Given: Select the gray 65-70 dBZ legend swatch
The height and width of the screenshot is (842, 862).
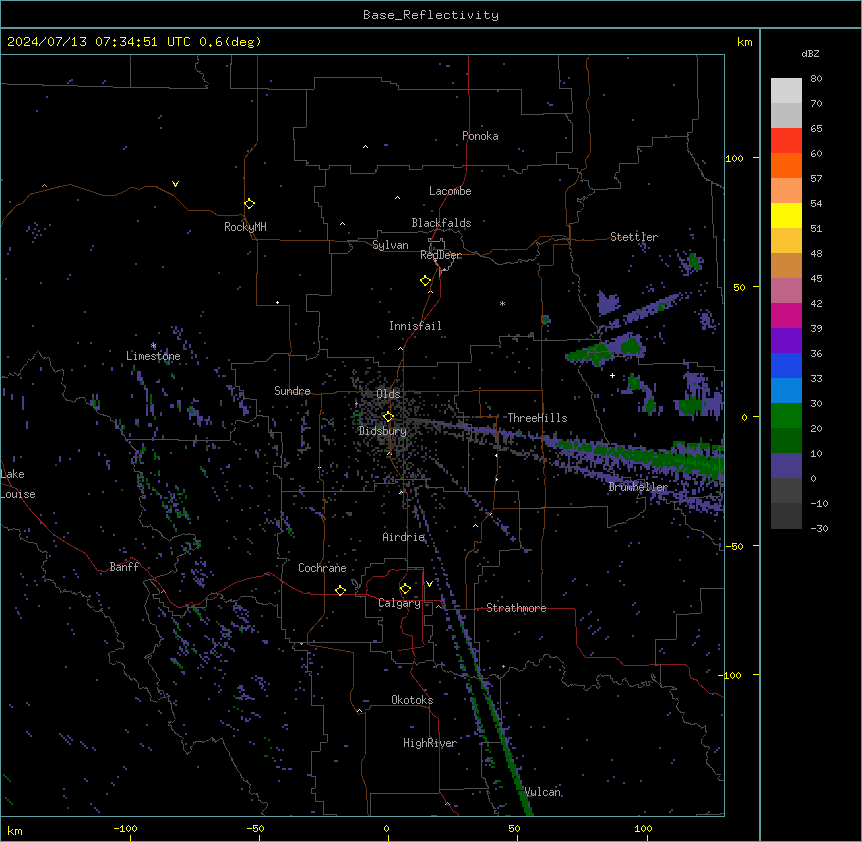Looking at the screenshot, I should click(786, 115).
